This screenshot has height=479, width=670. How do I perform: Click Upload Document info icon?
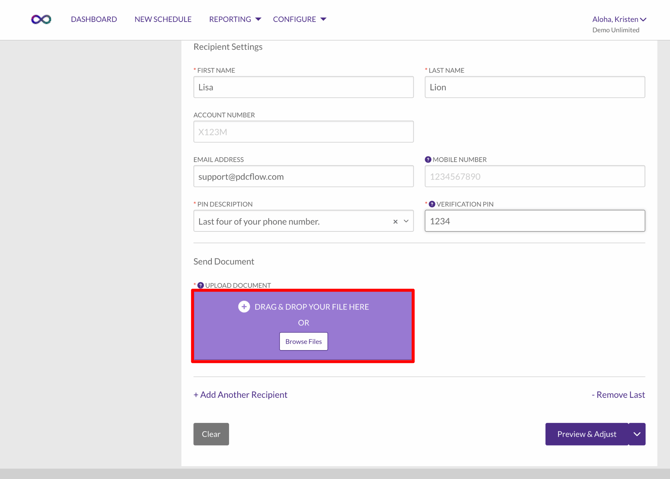coord(200,286)
